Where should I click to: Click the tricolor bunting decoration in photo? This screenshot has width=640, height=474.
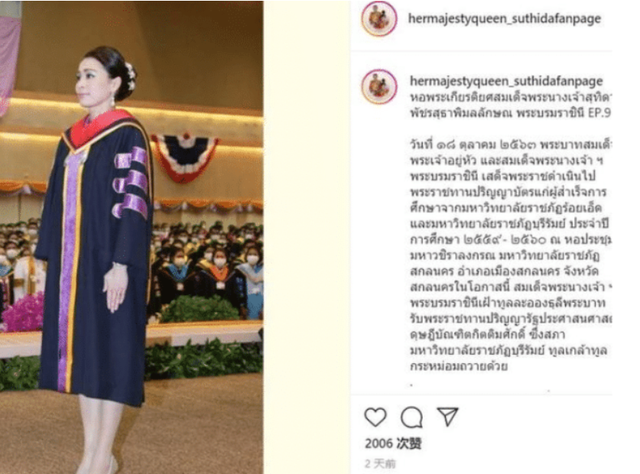[184, 157]
